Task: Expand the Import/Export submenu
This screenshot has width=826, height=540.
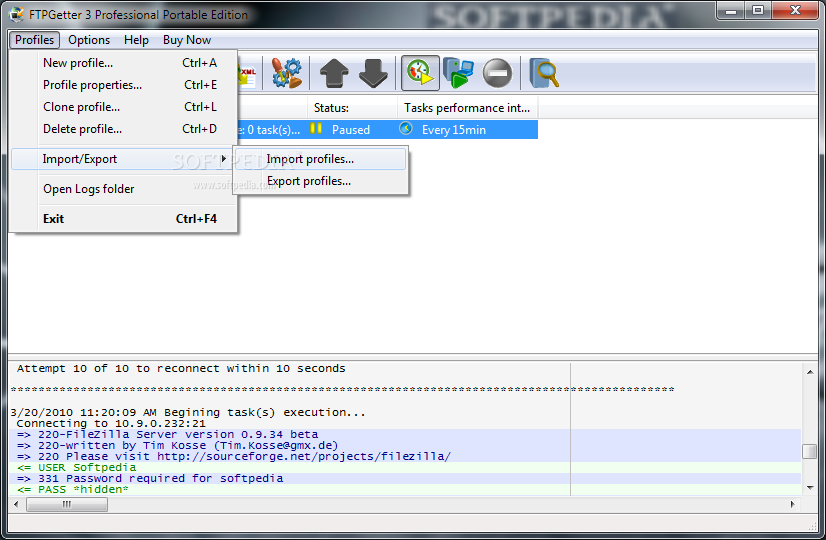Action: (122, 159)
